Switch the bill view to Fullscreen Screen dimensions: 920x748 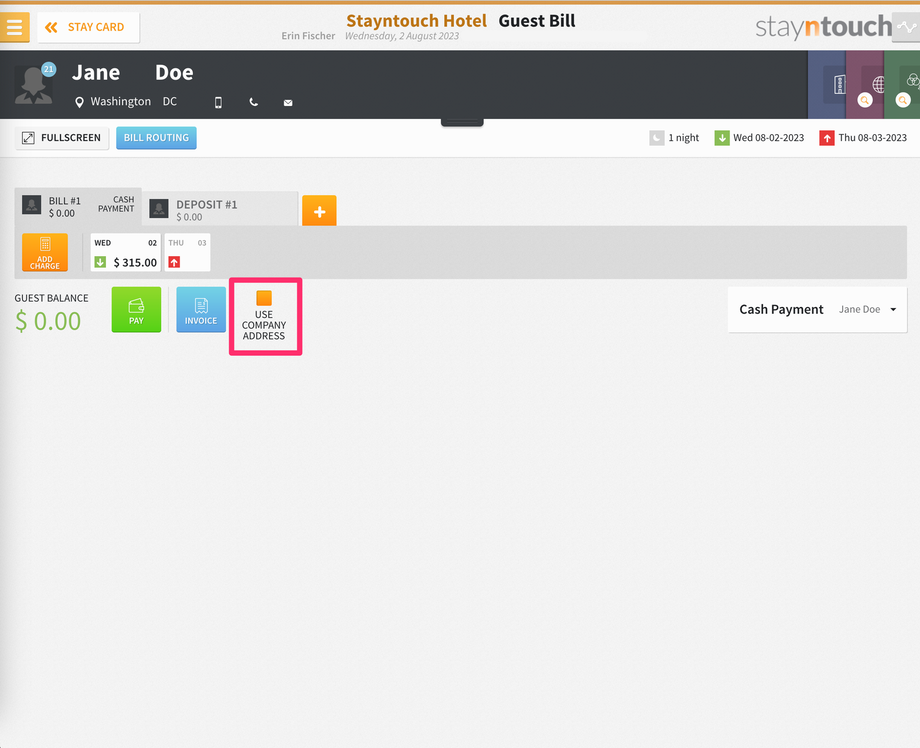tap(62, 138)
